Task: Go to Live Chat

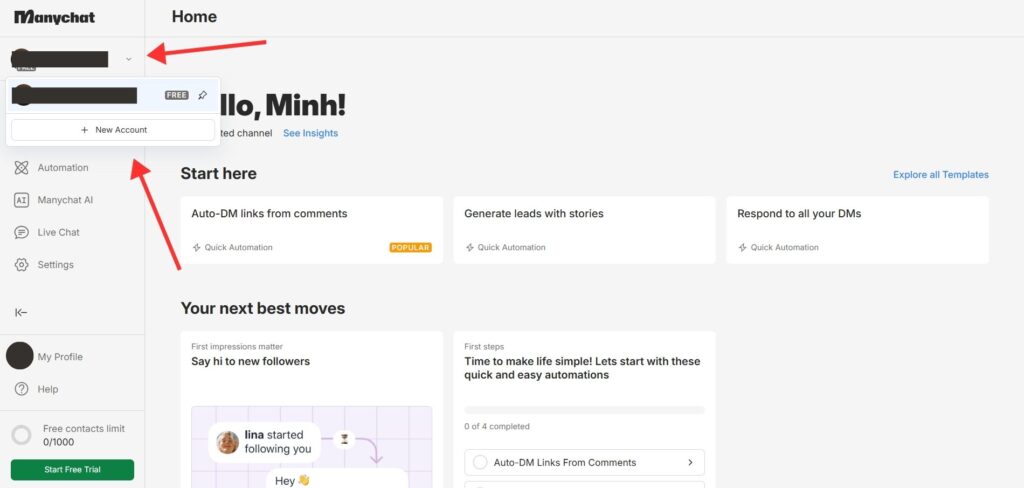Action: point(59,233)
